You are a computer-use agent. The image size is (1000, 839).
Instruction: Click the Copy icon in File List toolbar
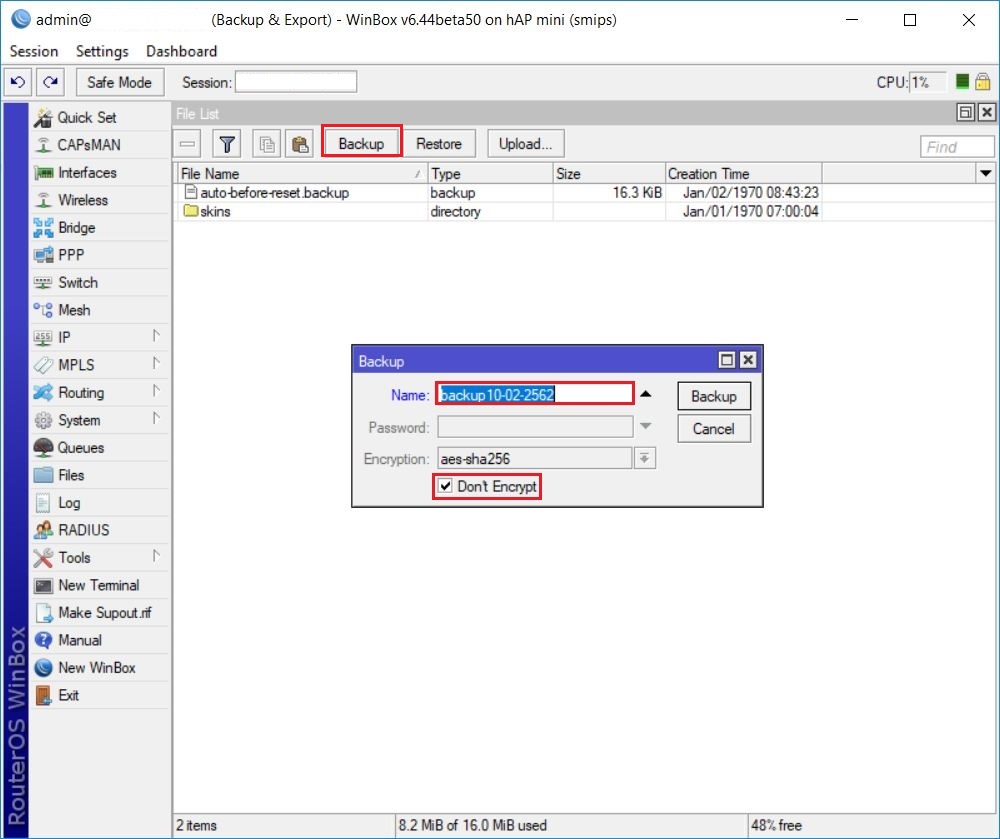(266, 143)
